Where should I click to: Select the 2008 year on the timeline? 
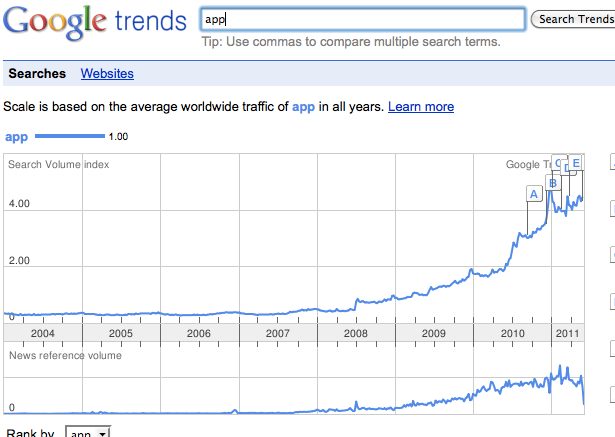356,333
